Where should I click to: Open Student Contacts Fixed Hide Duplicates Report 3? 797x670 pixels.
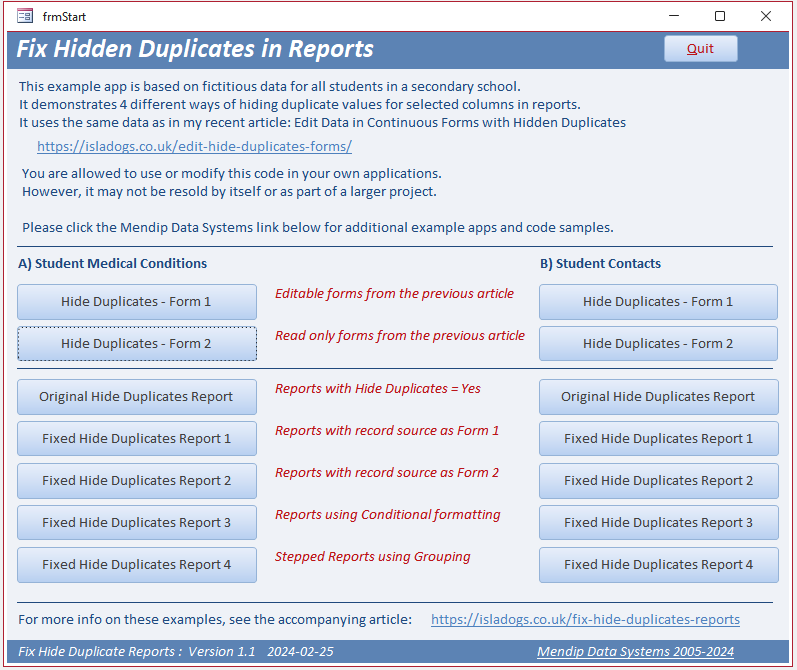(658, 523)
